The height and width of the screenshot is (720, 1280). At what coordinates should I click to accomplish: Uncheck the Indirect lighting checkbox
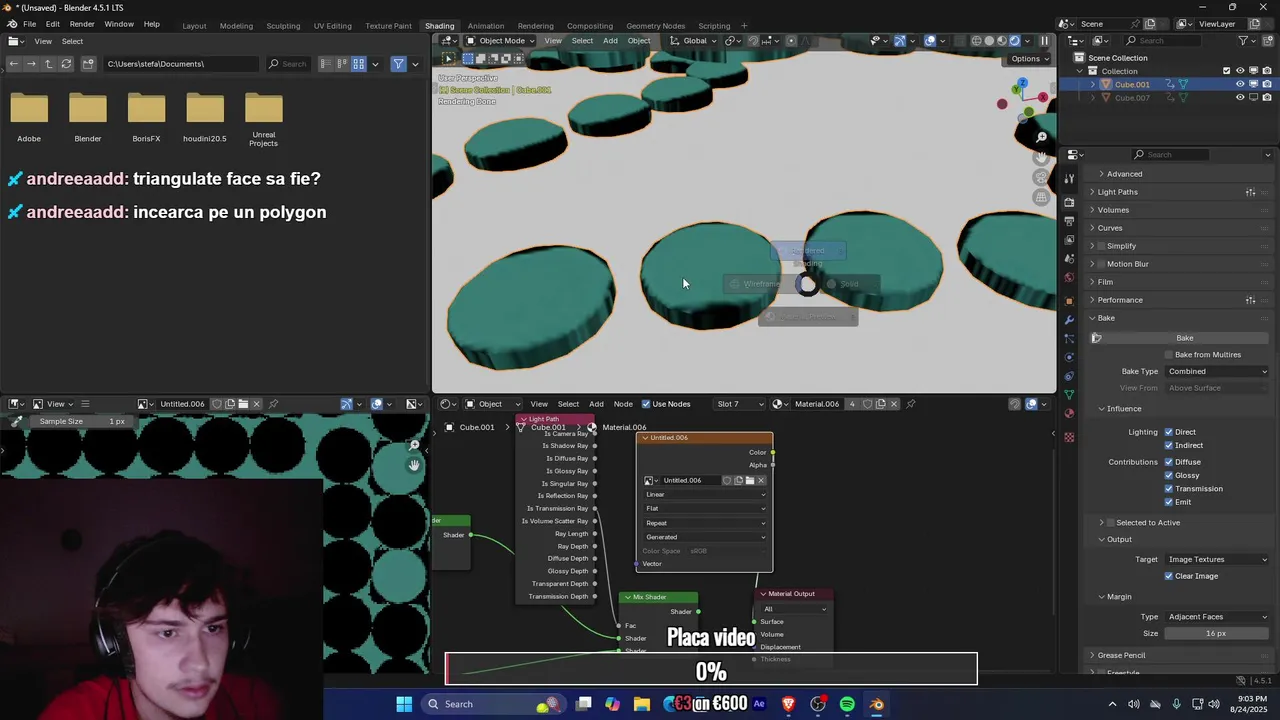click(1168, 445)
